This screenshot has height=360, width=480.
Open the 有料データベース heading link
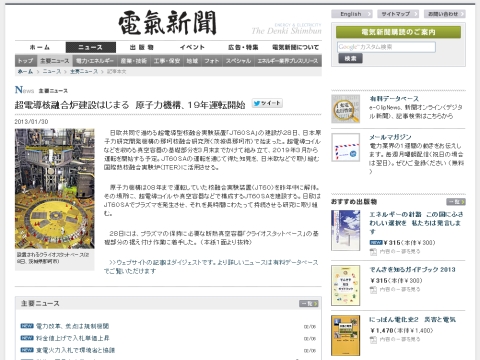tap(394, 99)
